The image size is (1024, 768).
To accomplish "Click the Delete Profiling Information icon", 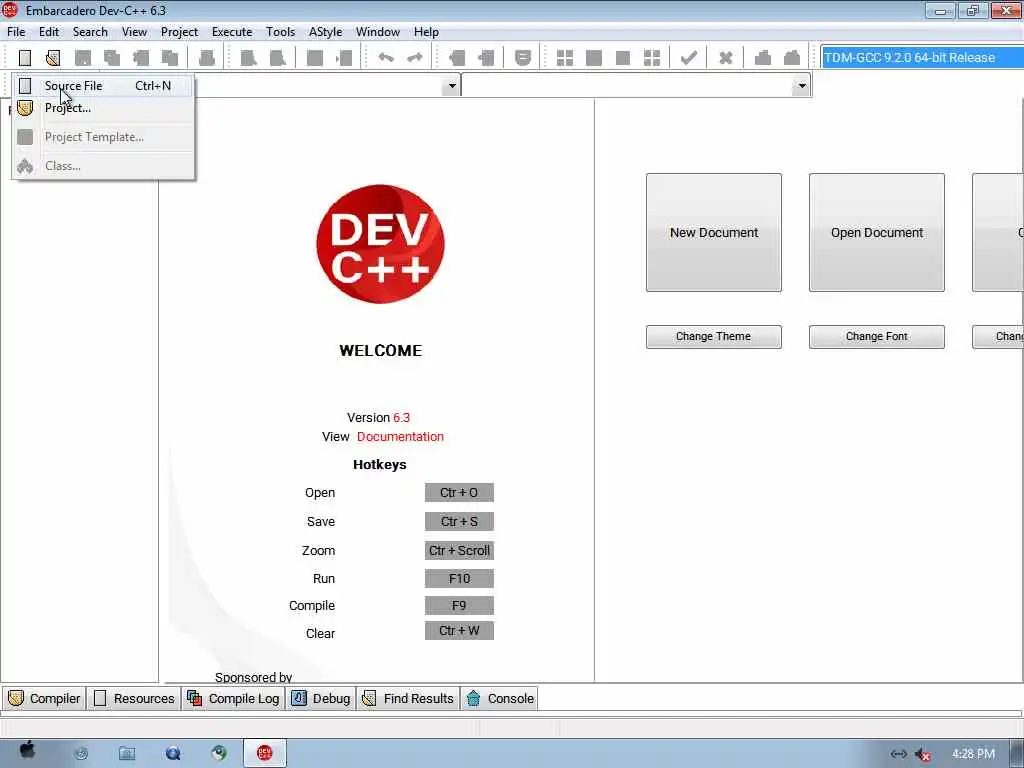I will pos(792,57).
